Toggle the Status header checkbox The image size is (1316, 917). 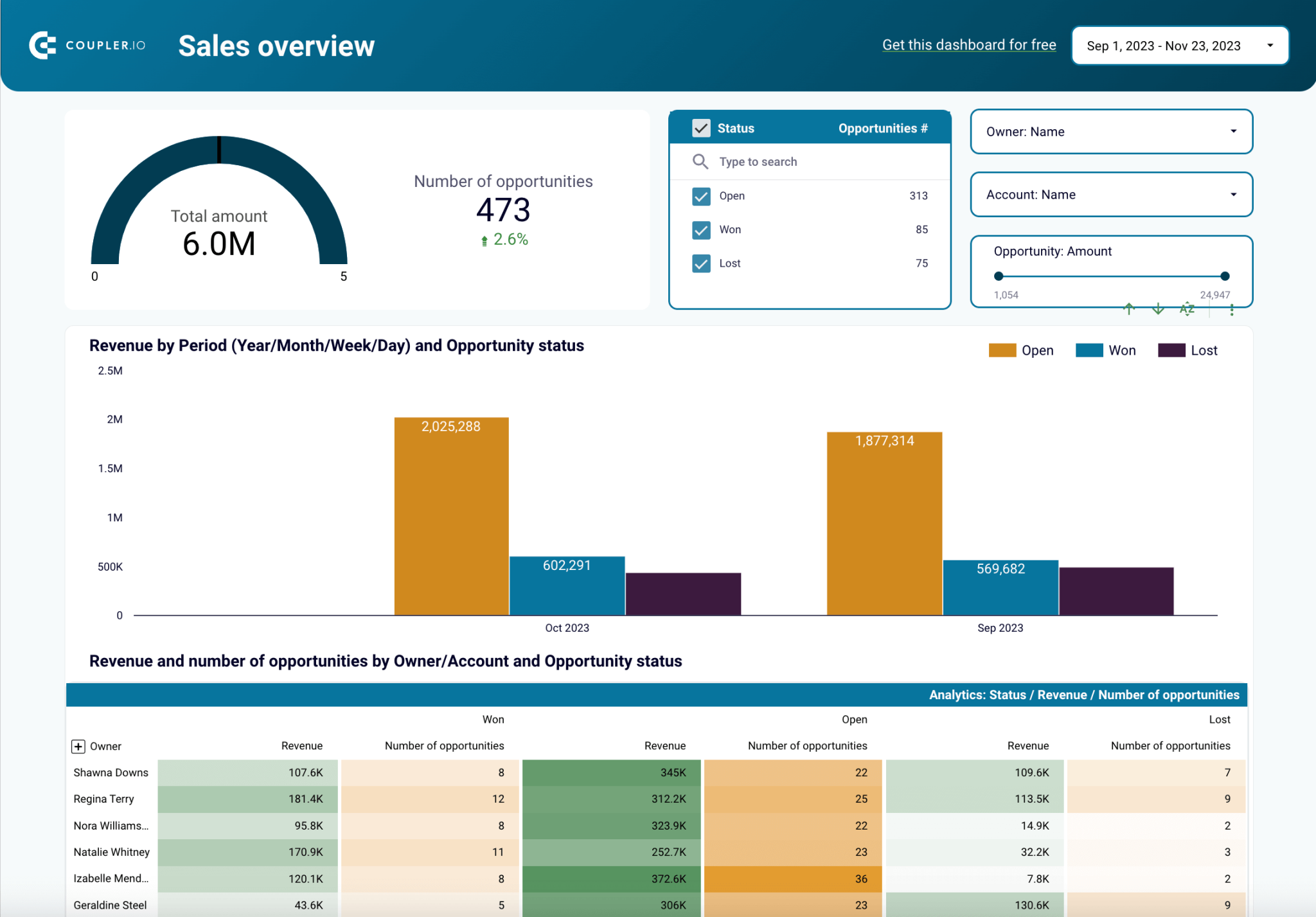701,128
